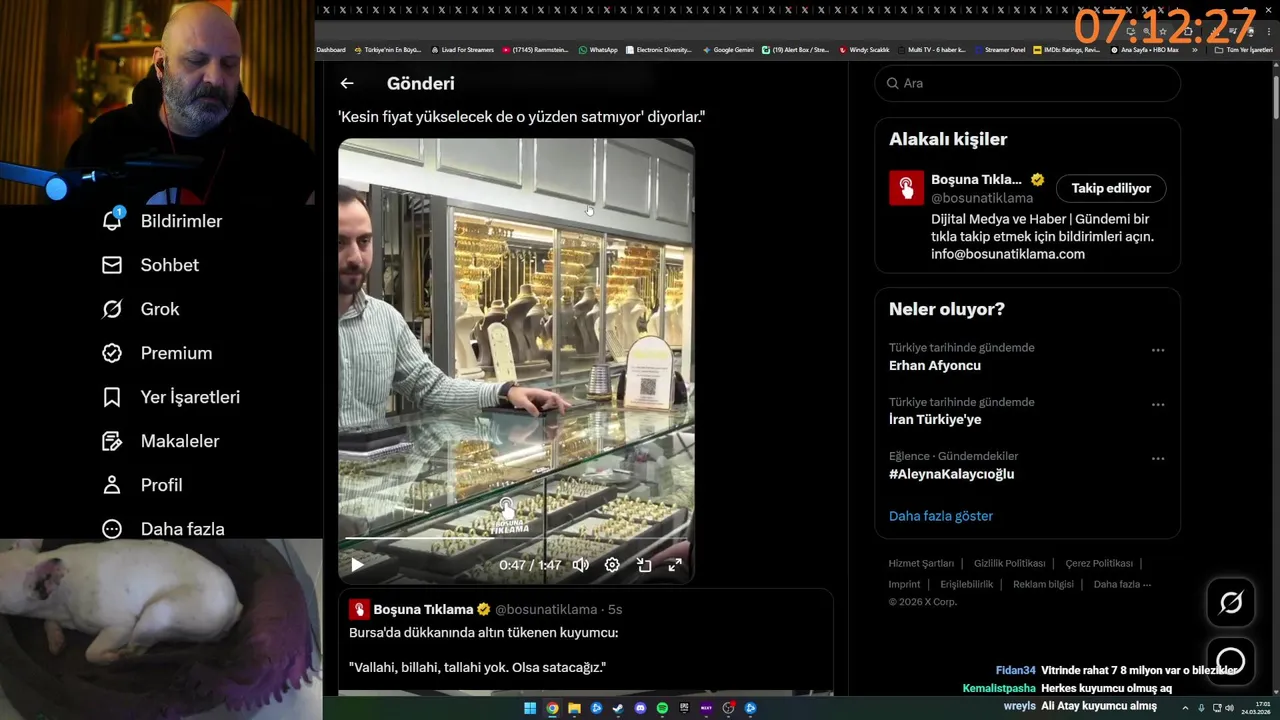Viewport: 1280px width, 720px height.
Task: Open Spotify from the taskbar
Action: 662,708
